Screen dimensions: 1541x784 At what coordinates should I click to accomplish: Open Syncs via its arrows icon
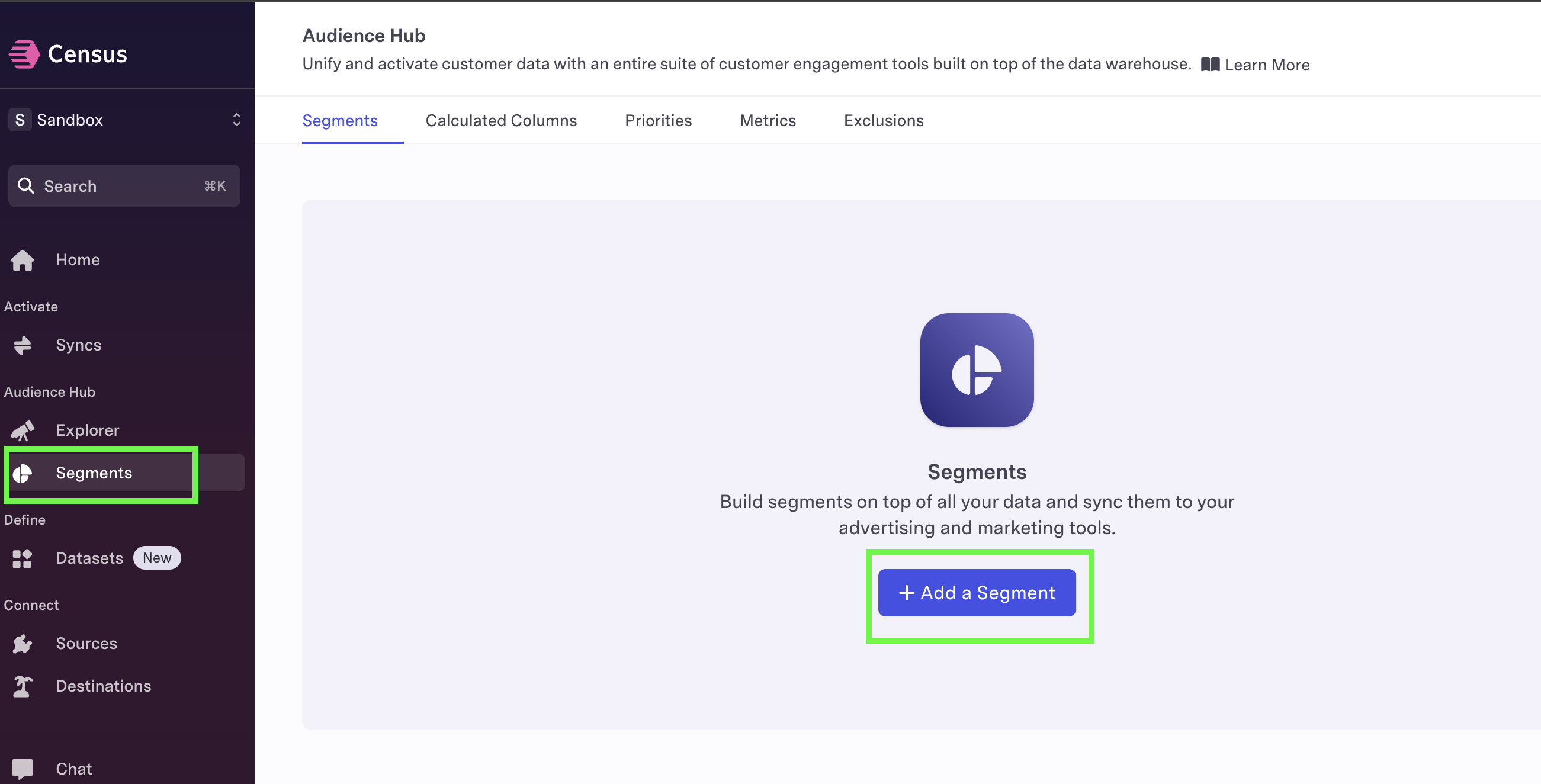tap(23, 345)
